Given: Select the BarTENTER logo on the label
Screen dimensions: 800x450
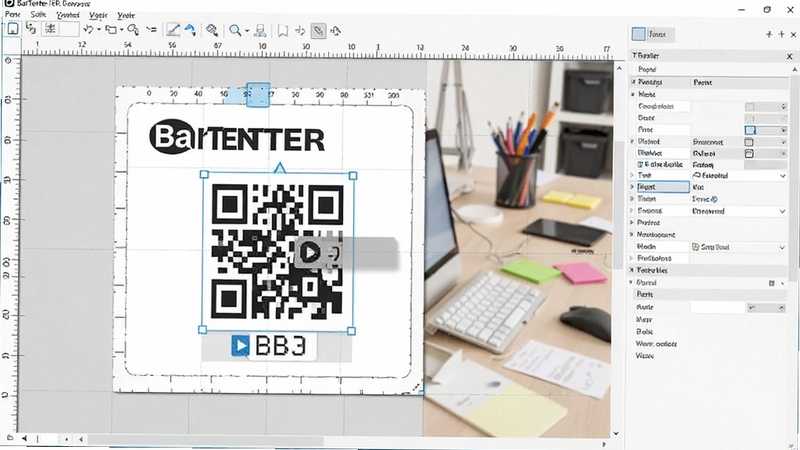Looking at the screenshot, I should (x=237, y=137).
